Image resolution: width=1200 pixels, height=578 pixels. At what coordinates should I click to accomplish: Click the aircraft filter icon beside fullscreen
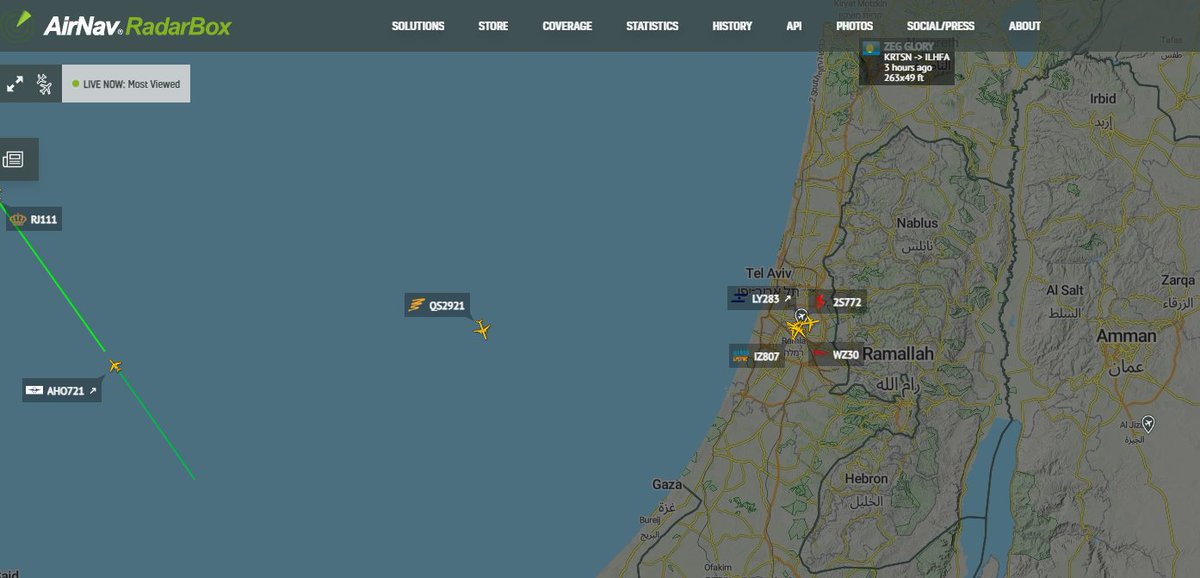[44, 84]
